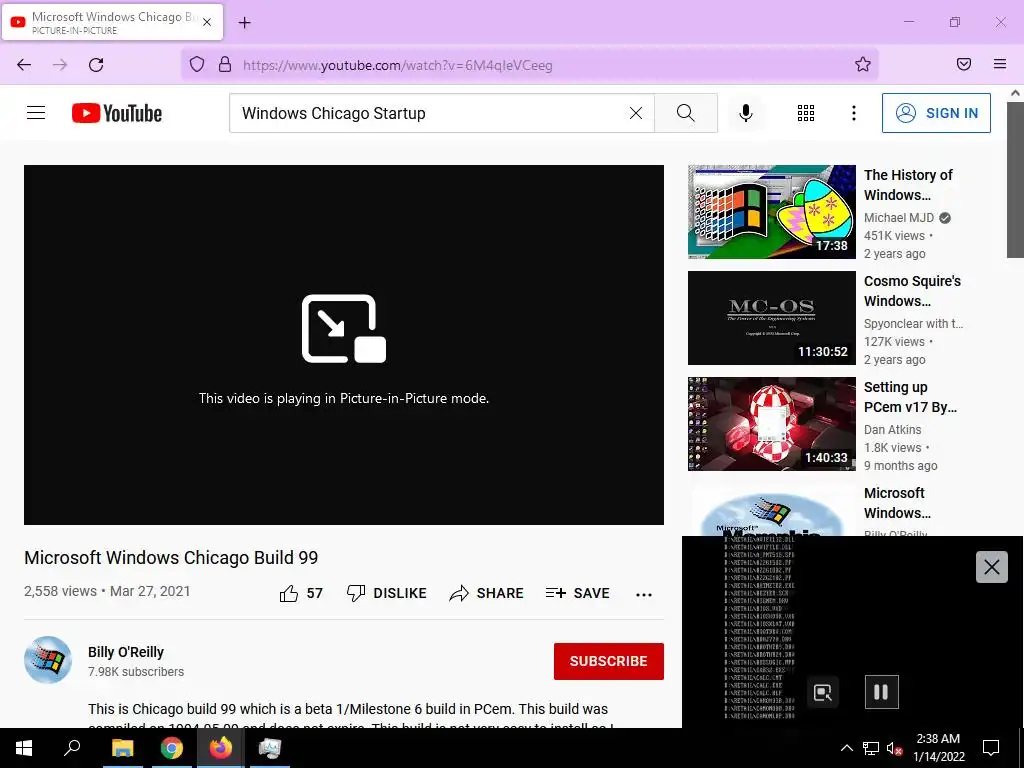This screenshot has width=1024, height=768.
Task: Run the search with magnifier button
Action: coord(686,113)
